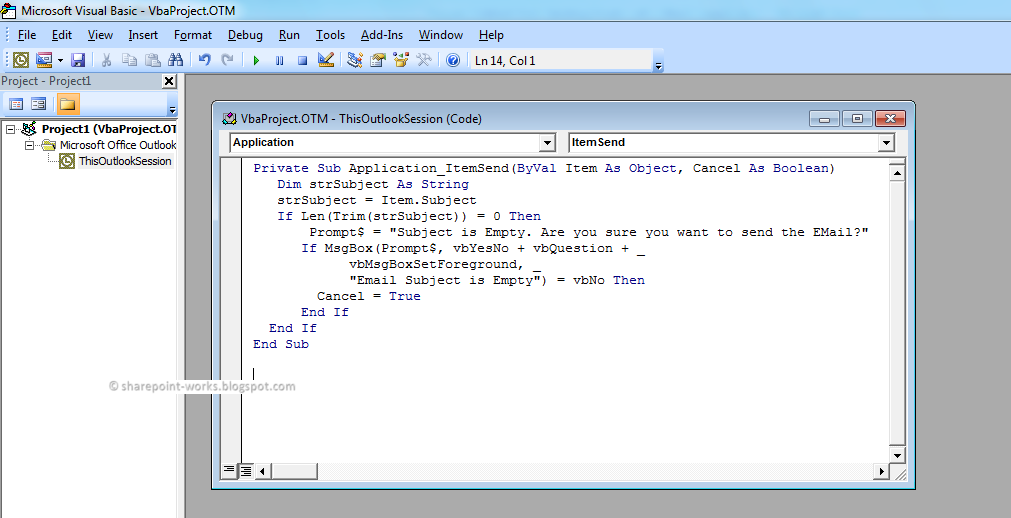The width and height of the screenshot is (1011, 518).
Task: Toggle Folders view in Project pane
Action: pyautogui.click(x=68, y=104)
